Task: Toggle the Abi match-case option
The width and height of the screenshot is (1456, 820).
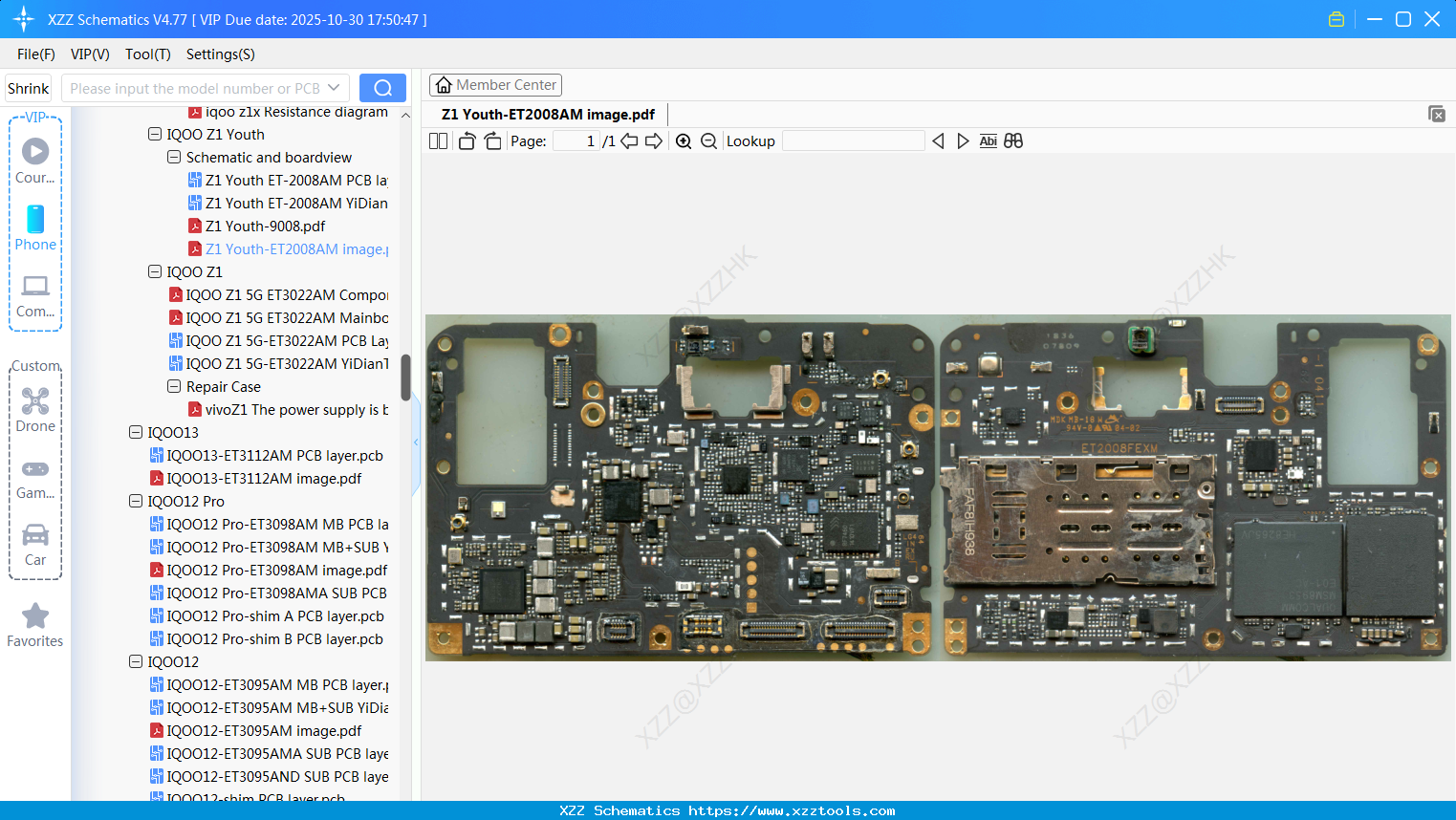Action: point(988,141)
